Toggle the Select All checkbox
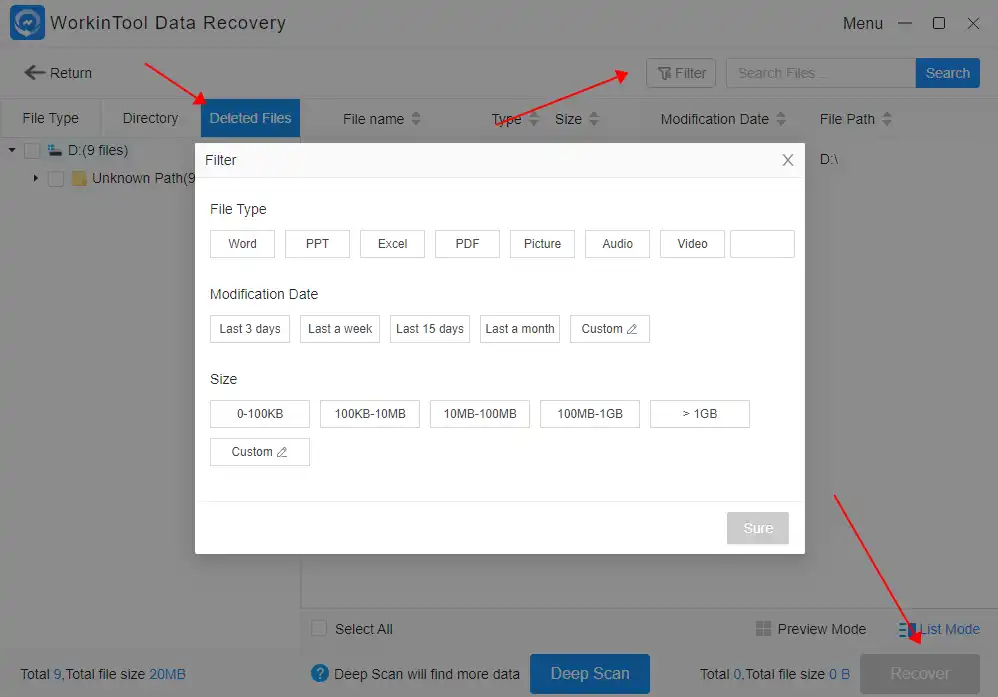 pyautogui.click(x=319, y=629)
